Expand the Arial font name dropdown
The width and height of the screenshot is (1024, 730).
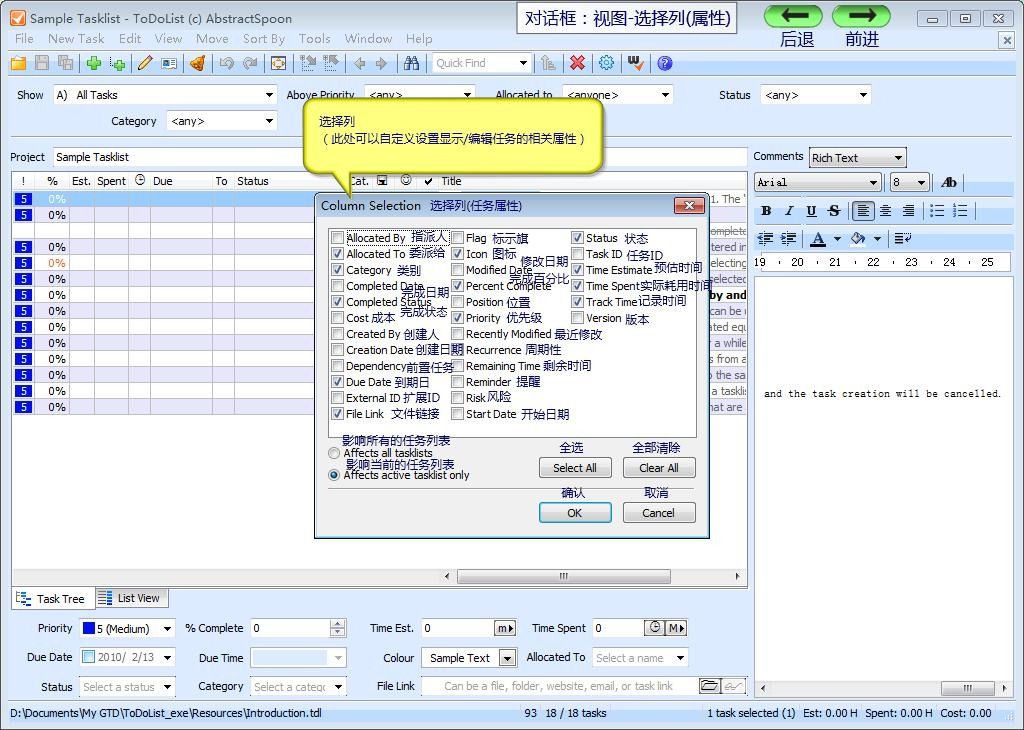(x=873, y=182)
